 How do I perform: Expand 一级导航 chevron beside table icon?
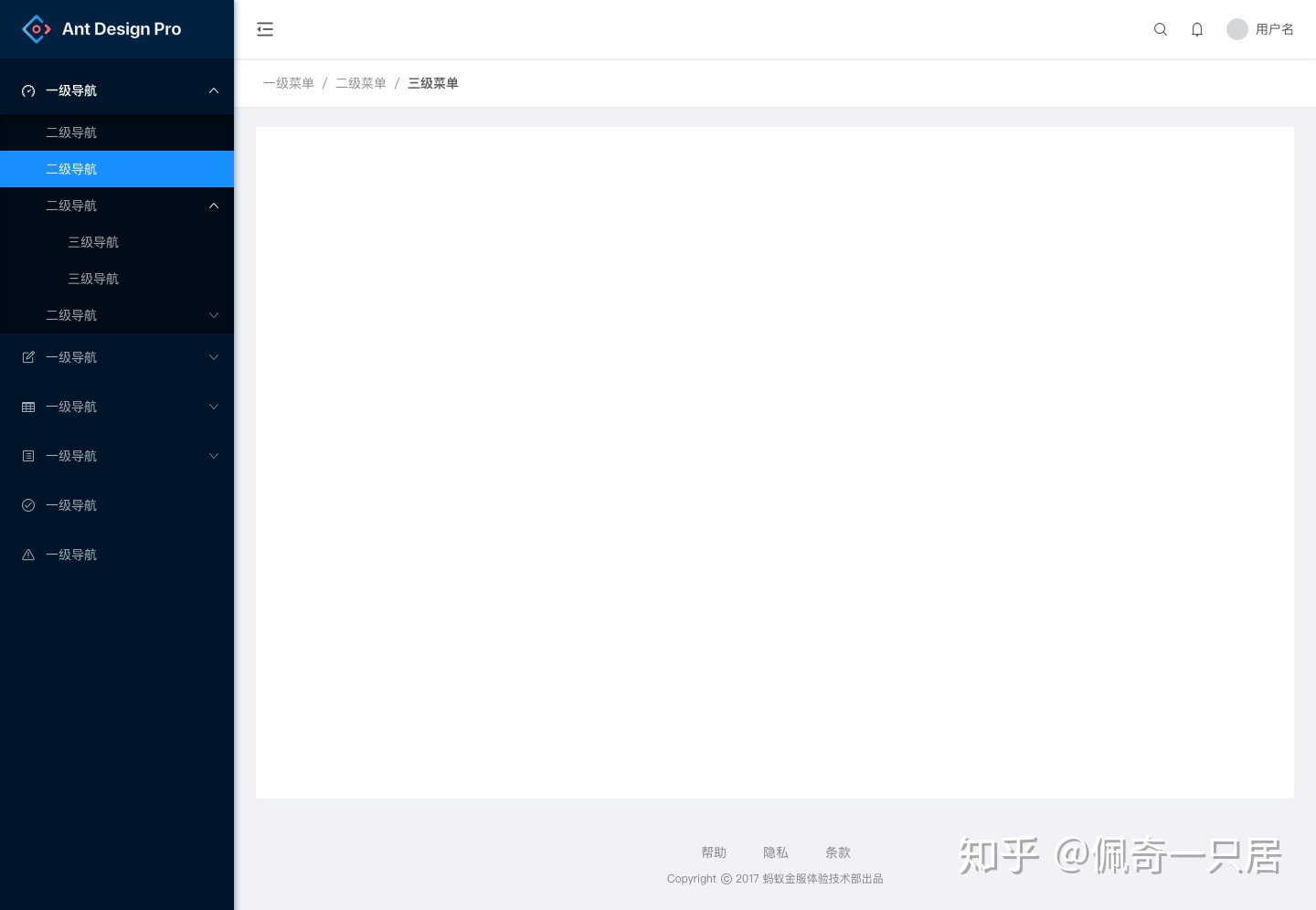(x=214, y=407)
